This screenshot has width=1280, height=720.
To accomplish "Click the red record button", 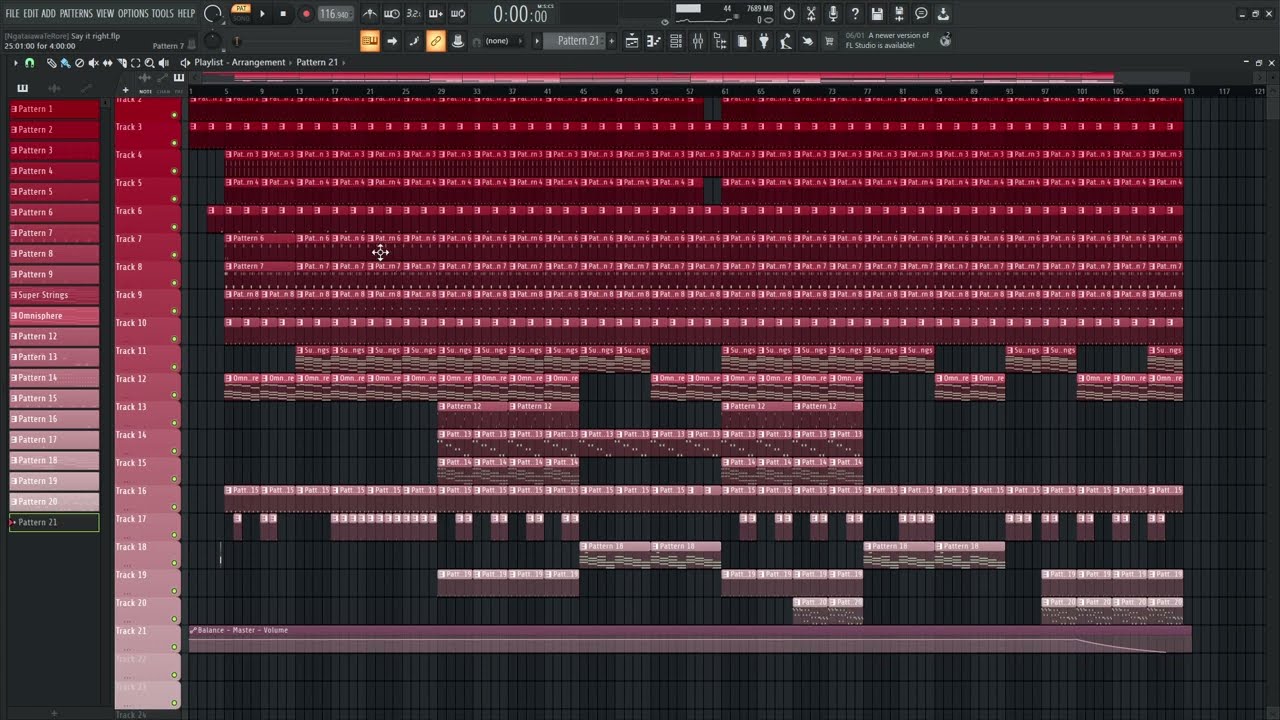I will (306, 14).
